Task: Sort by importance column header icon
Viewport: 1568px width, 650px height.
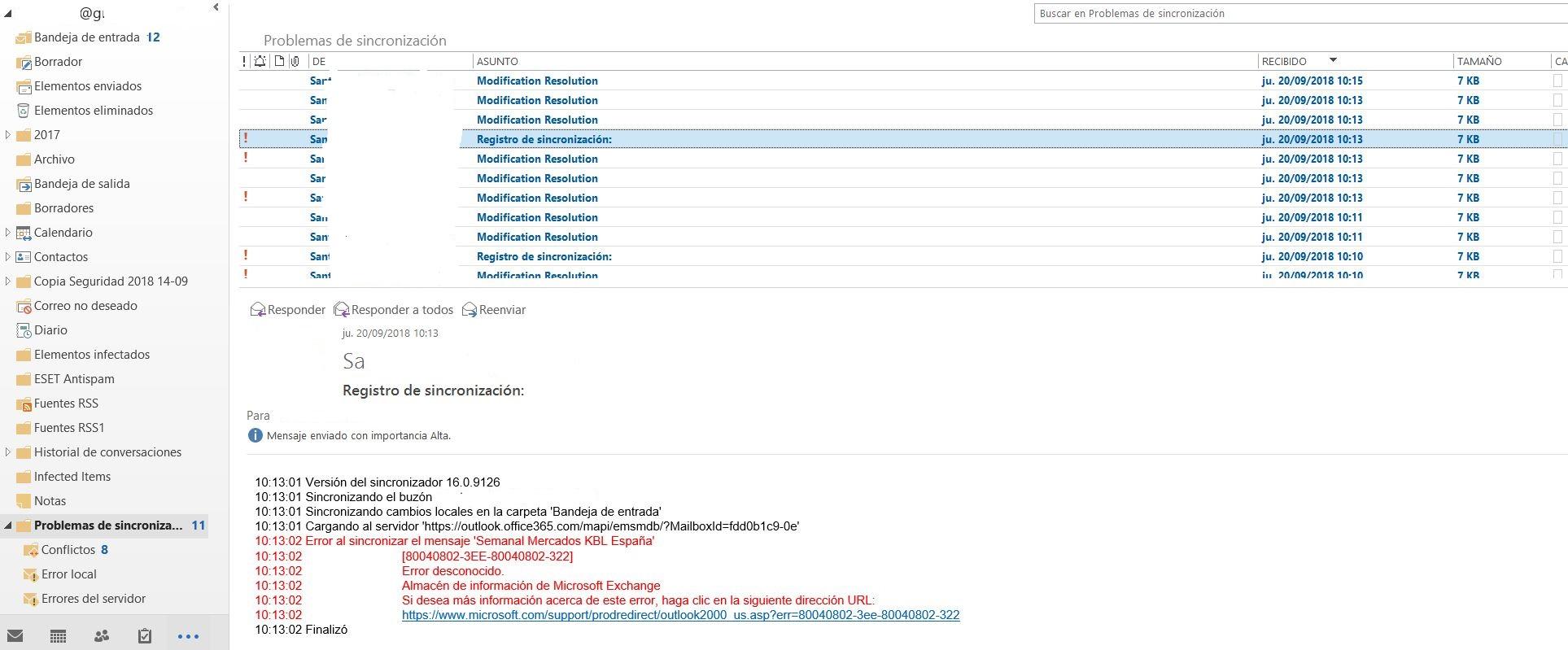Action: [x=244, y=61]
